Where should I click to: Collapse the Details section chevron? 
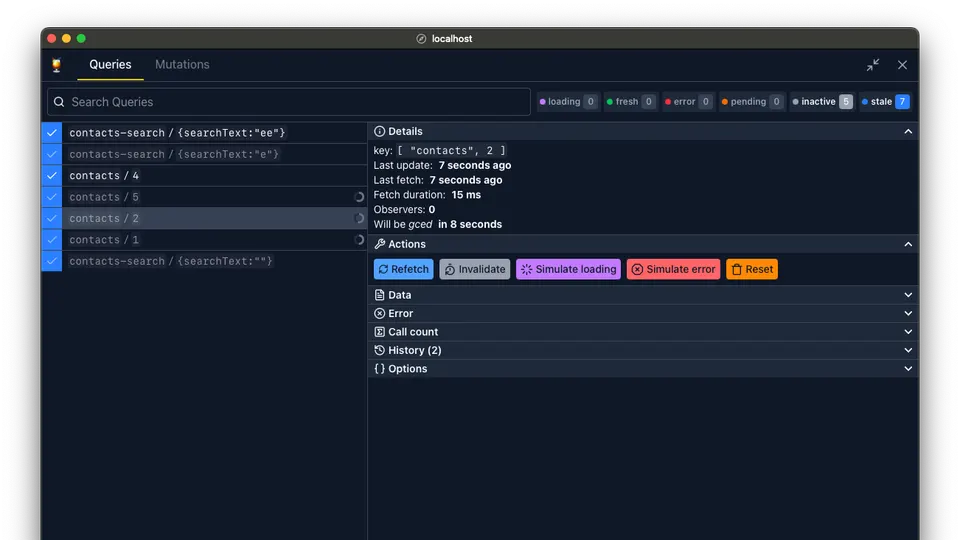(908, 131)
